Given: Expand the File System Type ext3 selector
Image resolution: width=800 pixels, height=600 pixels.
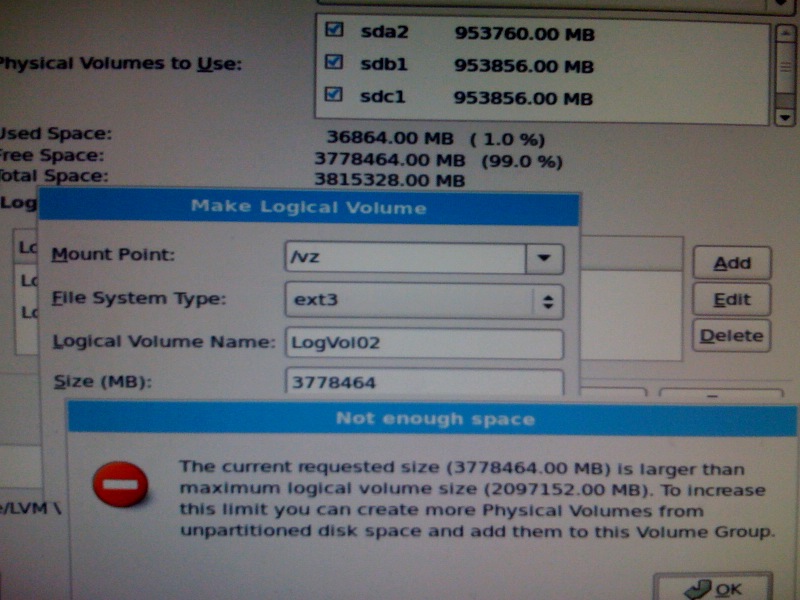Looking at the screenshot, I should tap(547, 300).
